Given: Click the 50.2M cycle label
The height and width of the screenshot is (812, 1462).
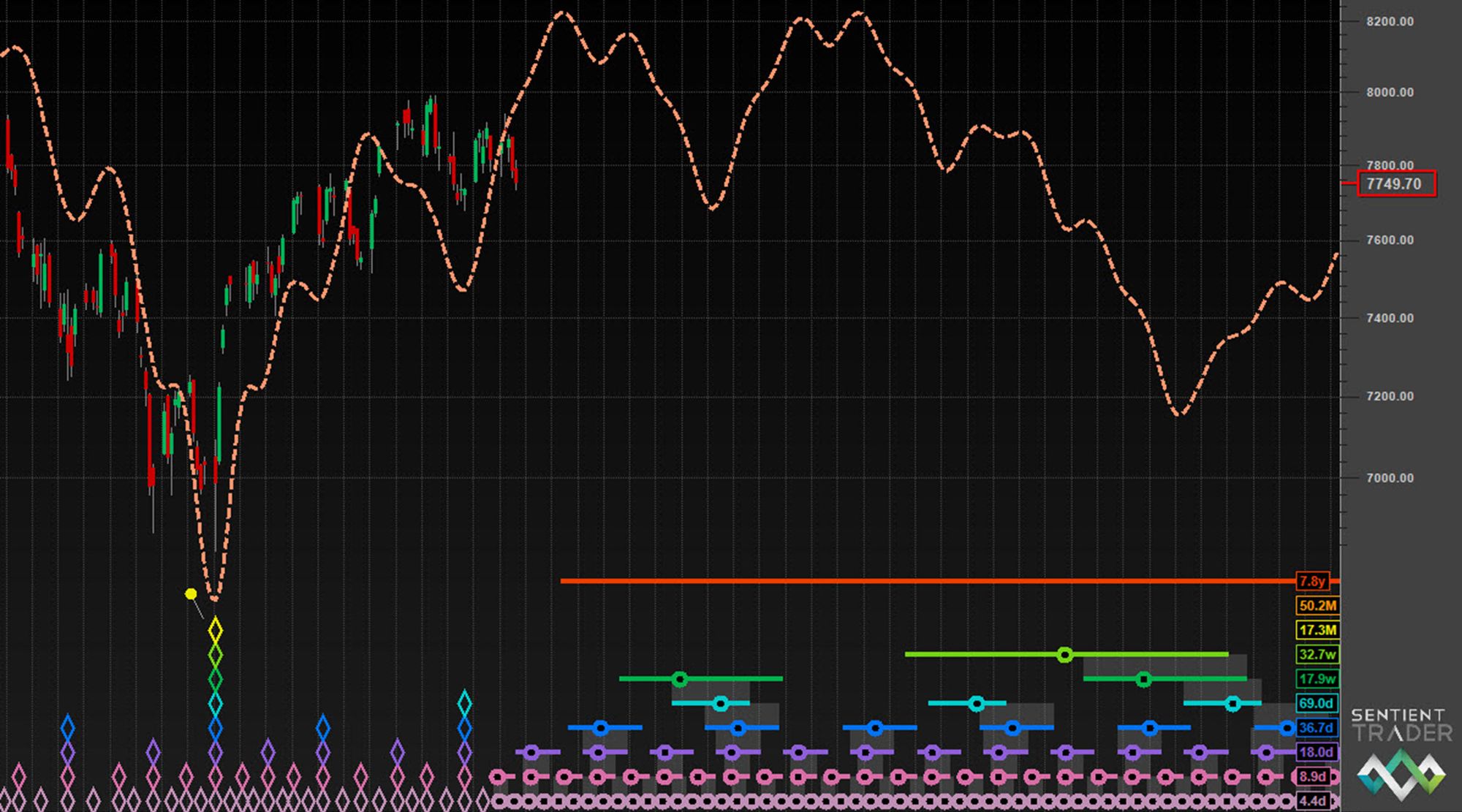Looking at the screenshot, I should [x=1317, y=605].
